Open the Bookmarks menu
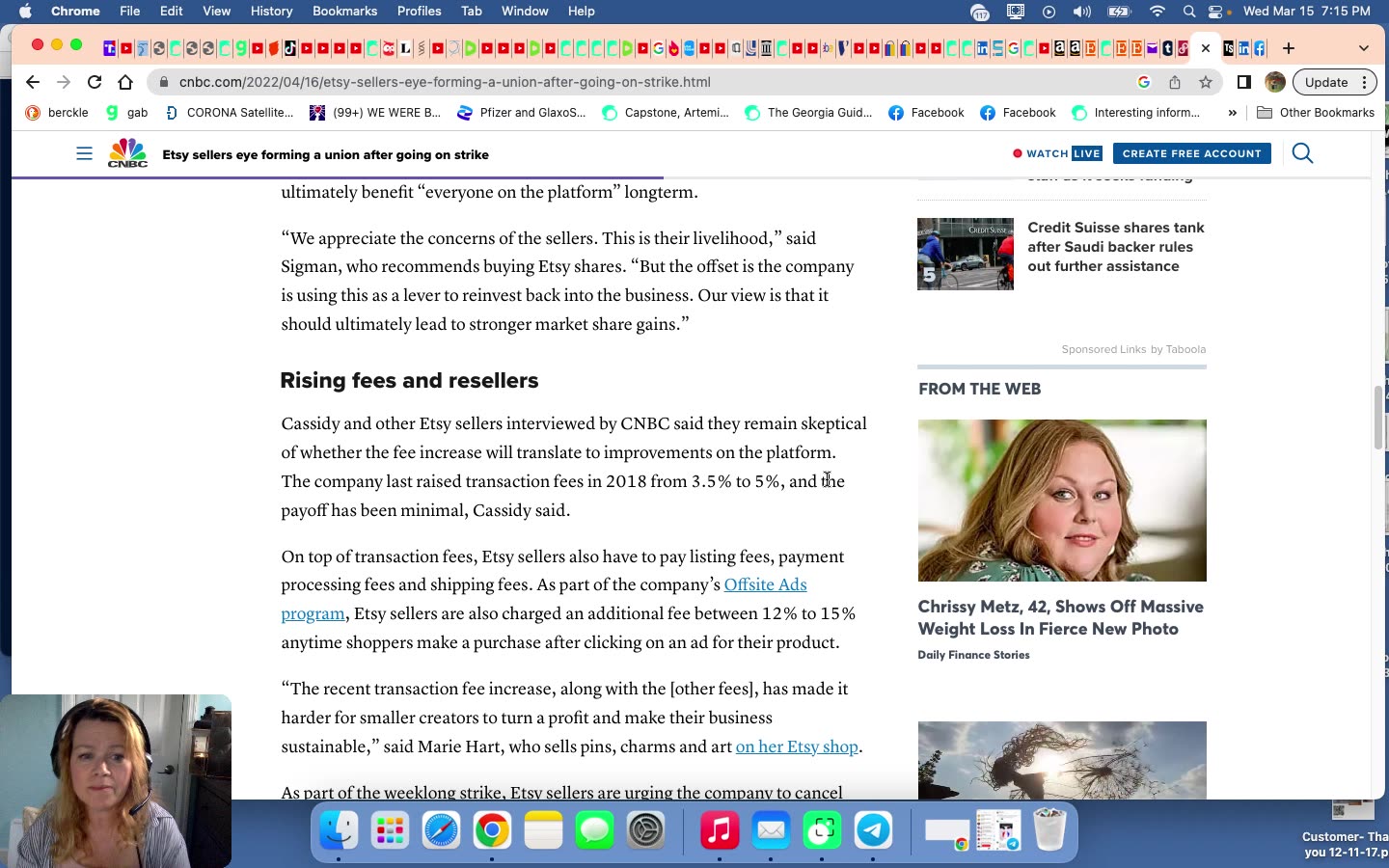This screenshot has height=868, width=1389. point(344,12)
